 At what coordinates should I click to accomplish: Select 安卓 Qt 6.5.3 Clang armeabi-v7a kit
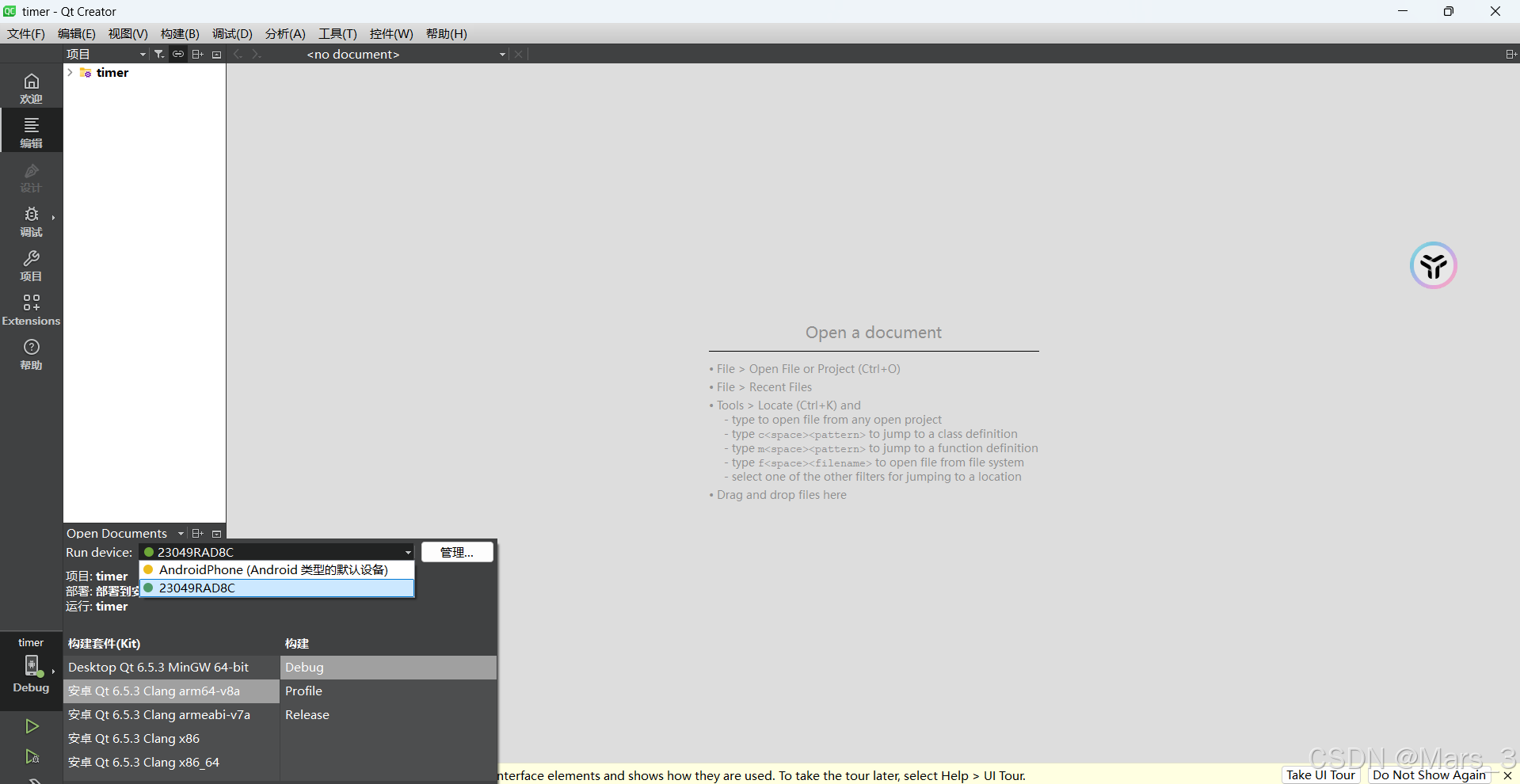171,715
